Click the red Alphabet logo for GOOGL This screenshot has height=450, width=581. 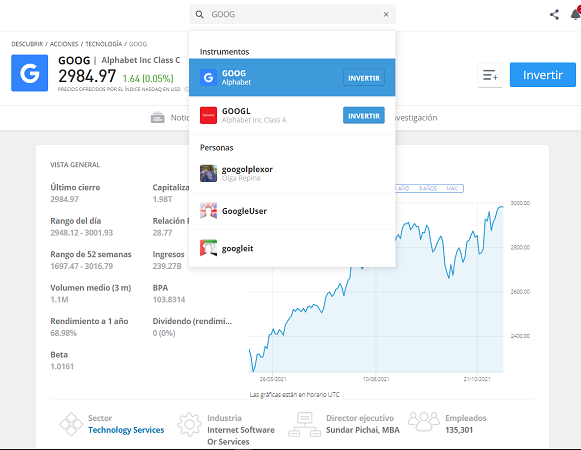tap(208, 115)
